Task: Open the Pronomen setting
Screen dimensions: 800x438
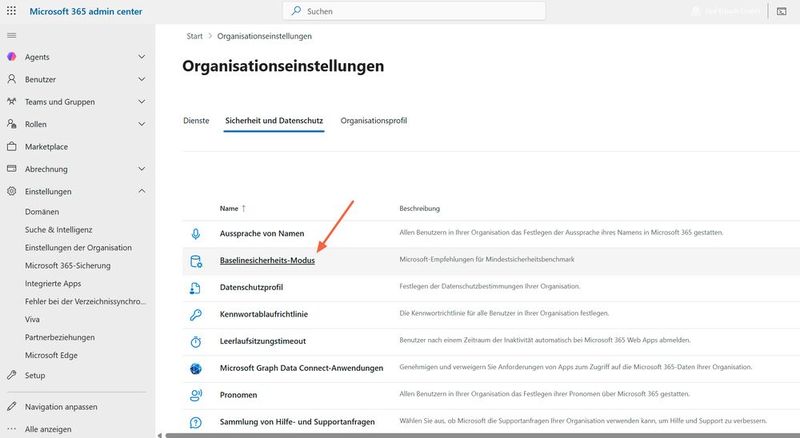Action: [x=238, y=395]
